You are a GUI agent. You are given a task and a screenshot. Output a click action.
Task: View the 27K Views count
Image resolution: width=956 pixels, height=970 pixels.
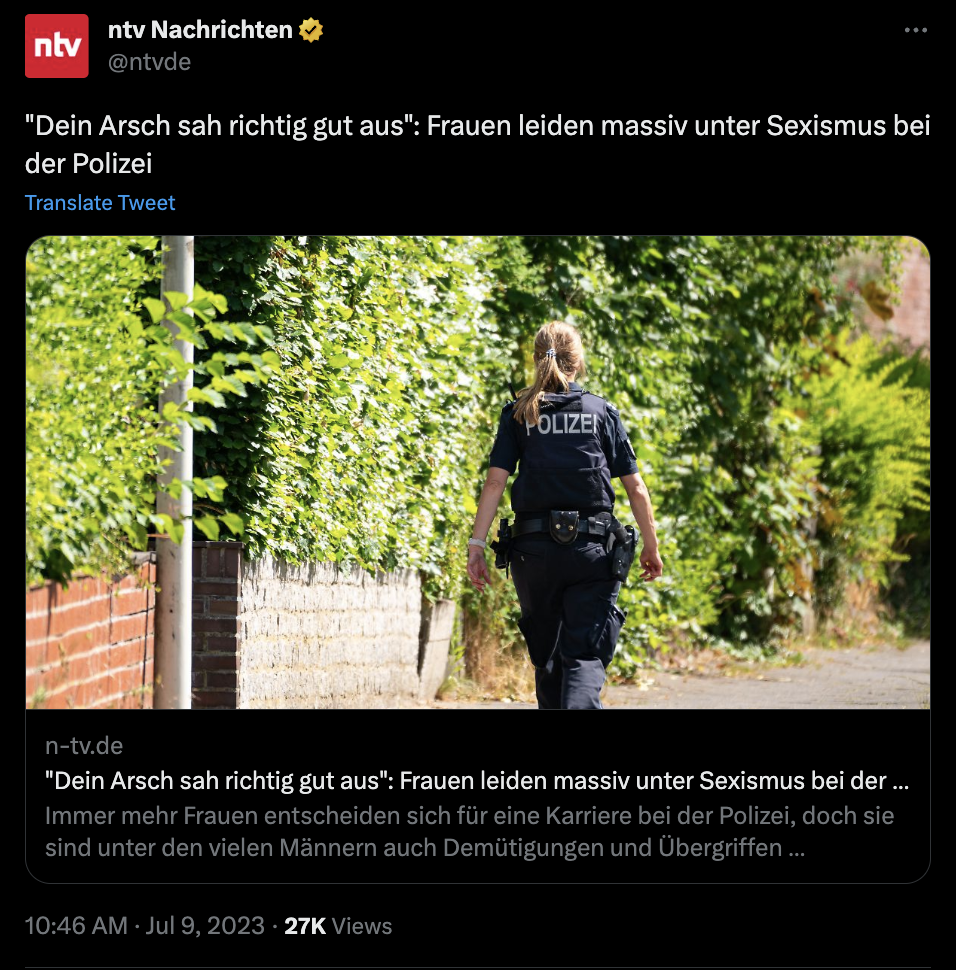pyautogui.click(x=338, y=925)
